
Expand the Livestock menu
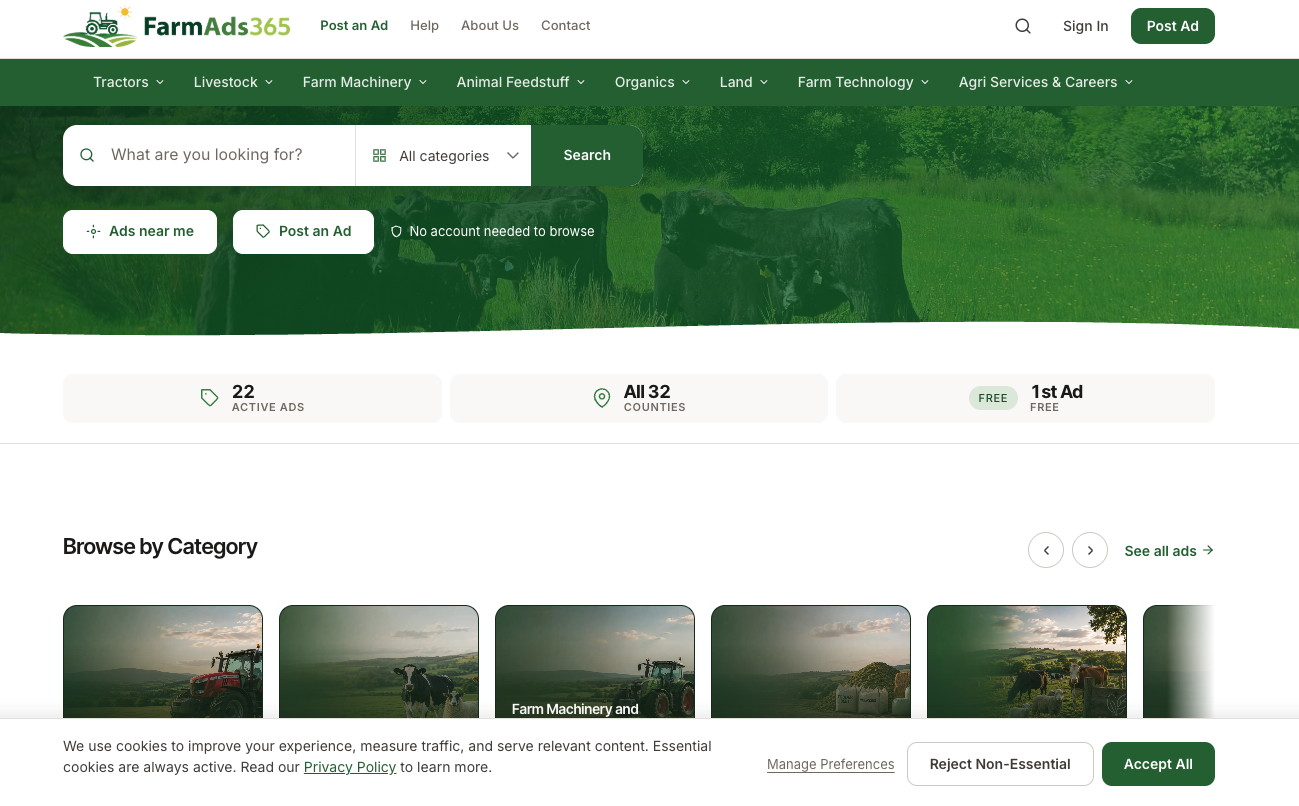(x=234, y=82)
